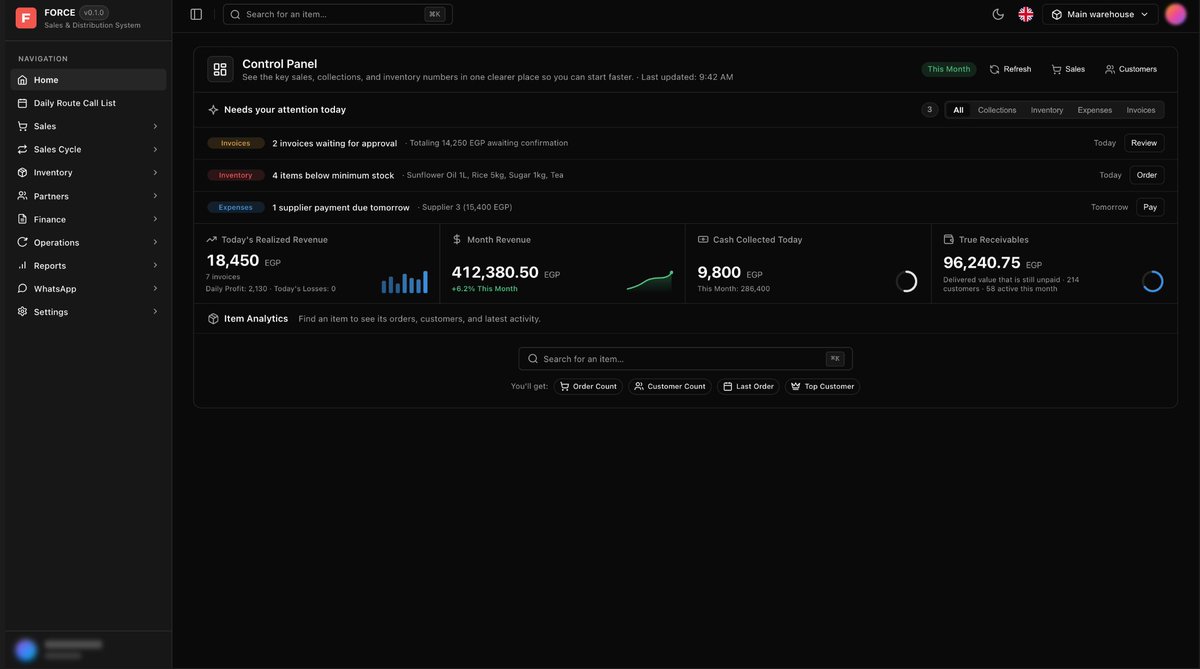Change language via UK flag icon
The image size is (1200, 669).
tap(1026, 14)
